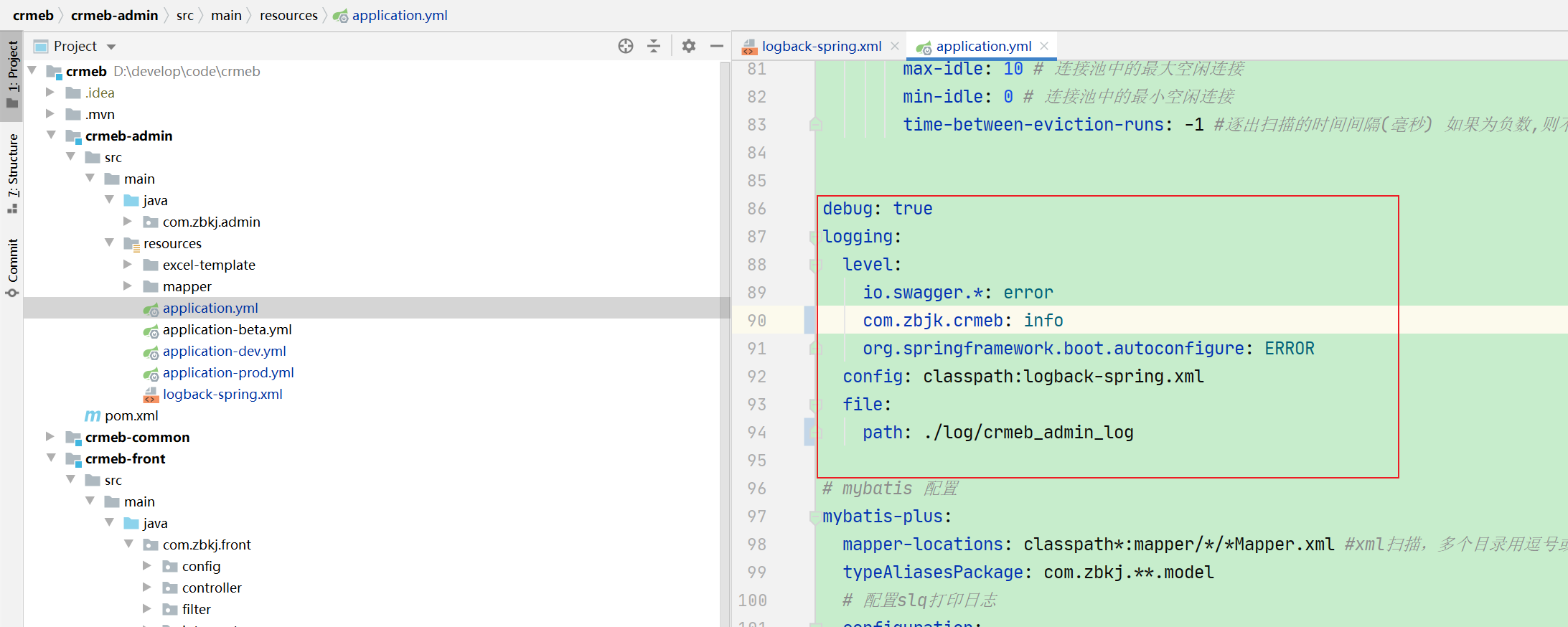
Task: Collapse the crmeb root project node
Action: pyautogui.click(x=32, y=70)
